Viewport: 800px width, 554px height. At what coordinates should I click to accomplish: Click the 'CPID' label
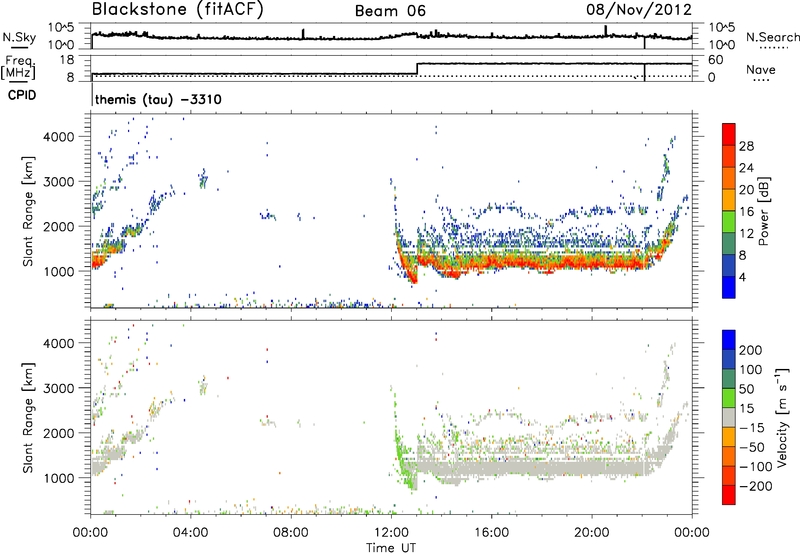(x=22, y=95)
